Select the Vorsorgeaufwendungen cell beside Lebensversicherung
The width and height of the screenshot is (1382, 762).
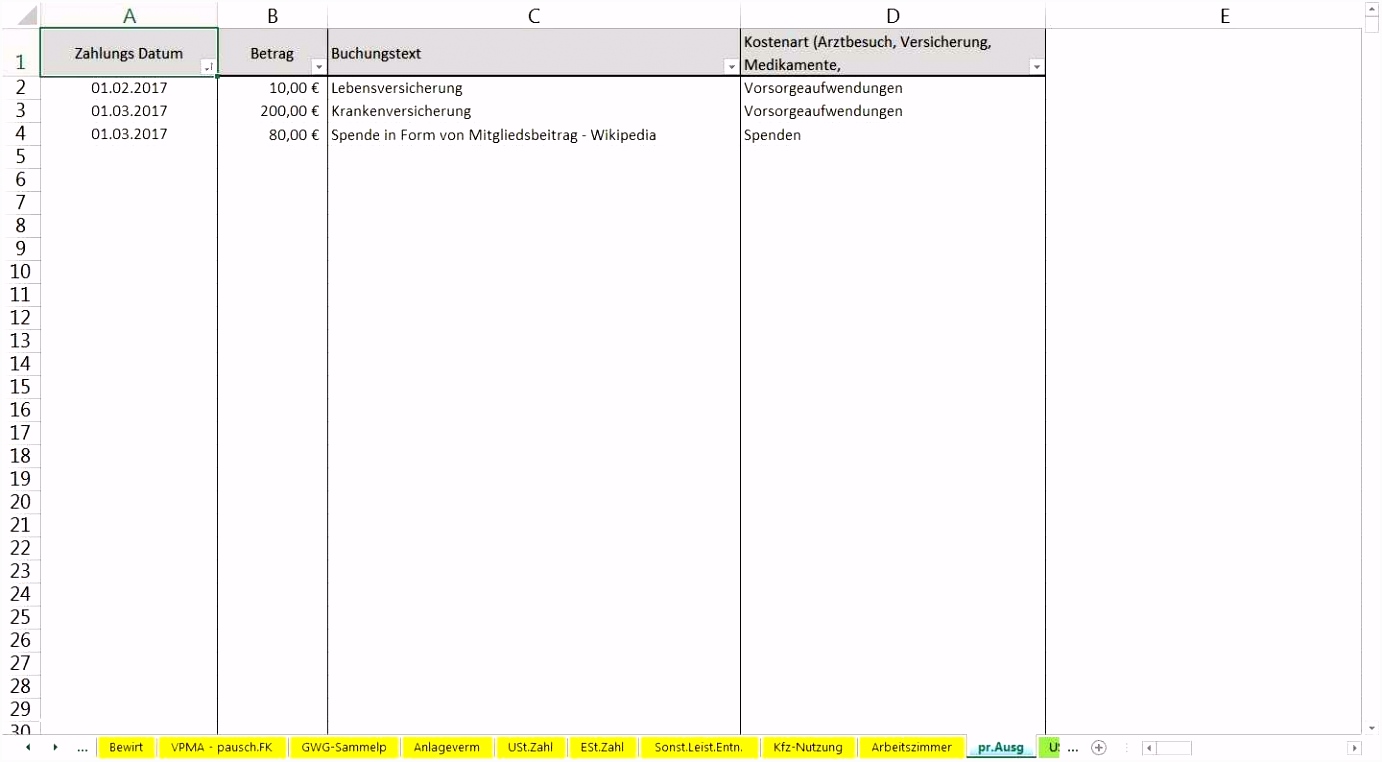point(893,88)
